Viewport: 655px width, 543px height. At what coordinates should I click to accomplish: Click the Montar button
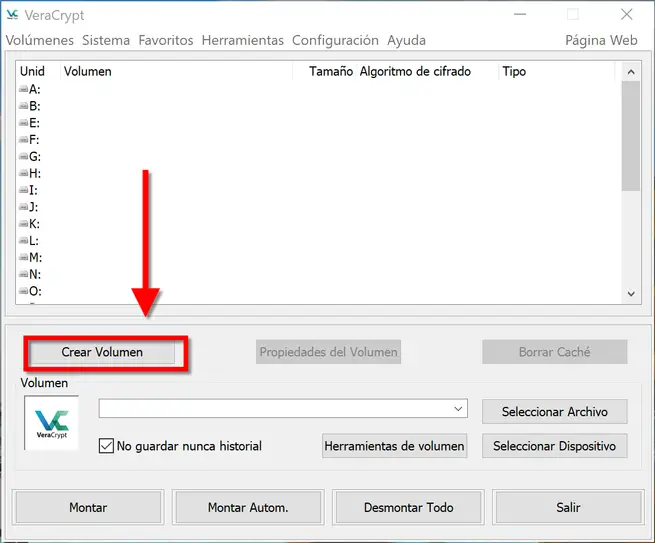click(x=88, y=507)
